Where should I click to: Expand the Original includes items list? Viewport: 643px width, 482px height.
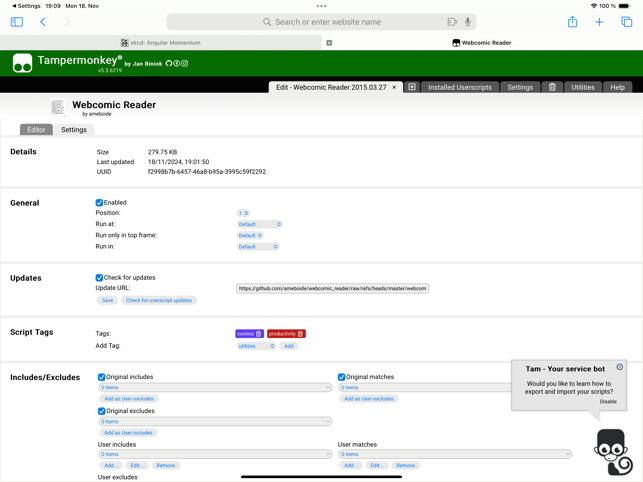point(215,388)
